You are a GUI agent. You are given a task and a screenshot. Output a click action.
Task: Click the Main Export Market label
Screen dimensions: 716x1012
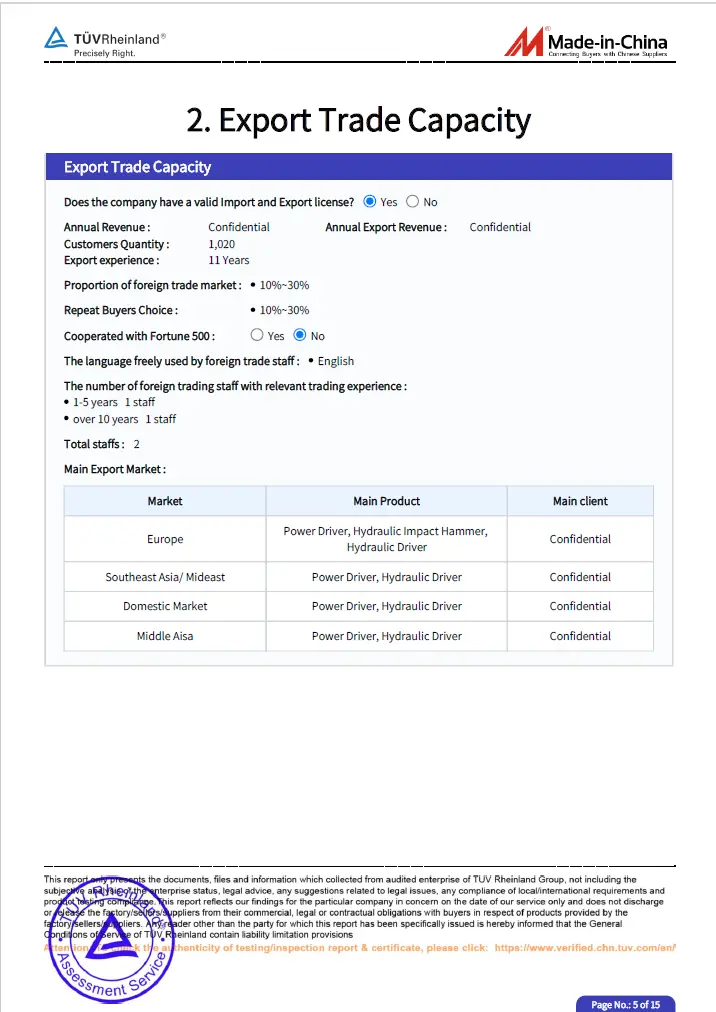point(114,469)
